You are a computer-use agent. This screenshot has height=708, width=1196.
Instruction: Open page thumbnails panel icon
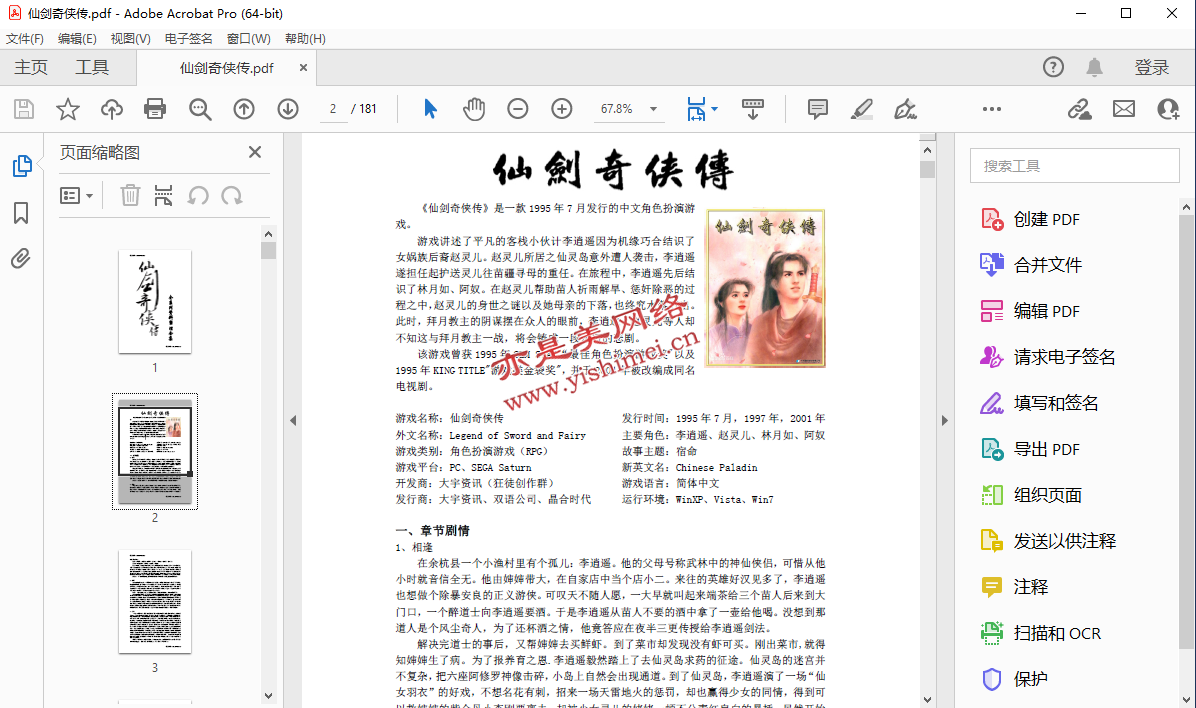click(x=21, y=166)
